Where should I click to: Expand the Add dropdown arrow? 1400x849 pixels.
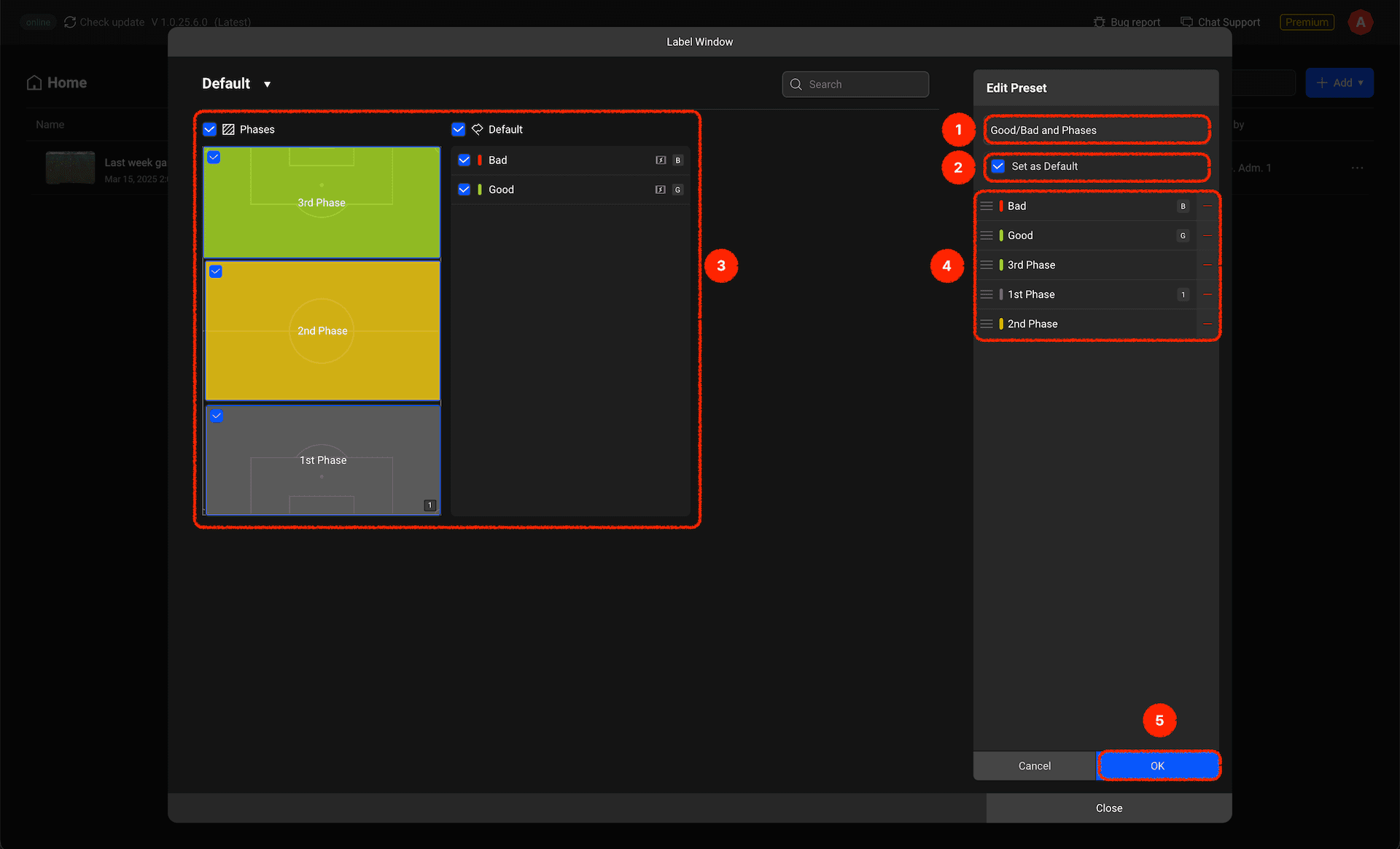pos(1361,83)
